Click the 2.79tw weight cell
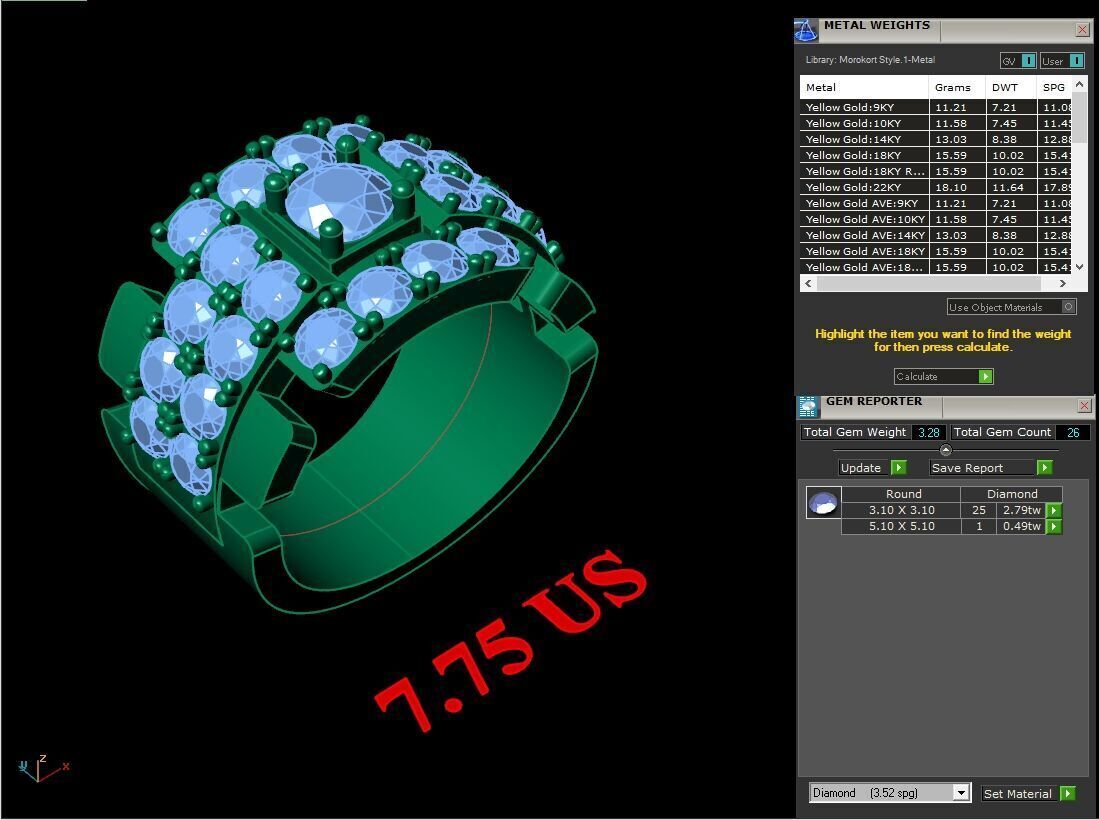This screenshot has width=1099, height=820. click(x=1022, y=510)
